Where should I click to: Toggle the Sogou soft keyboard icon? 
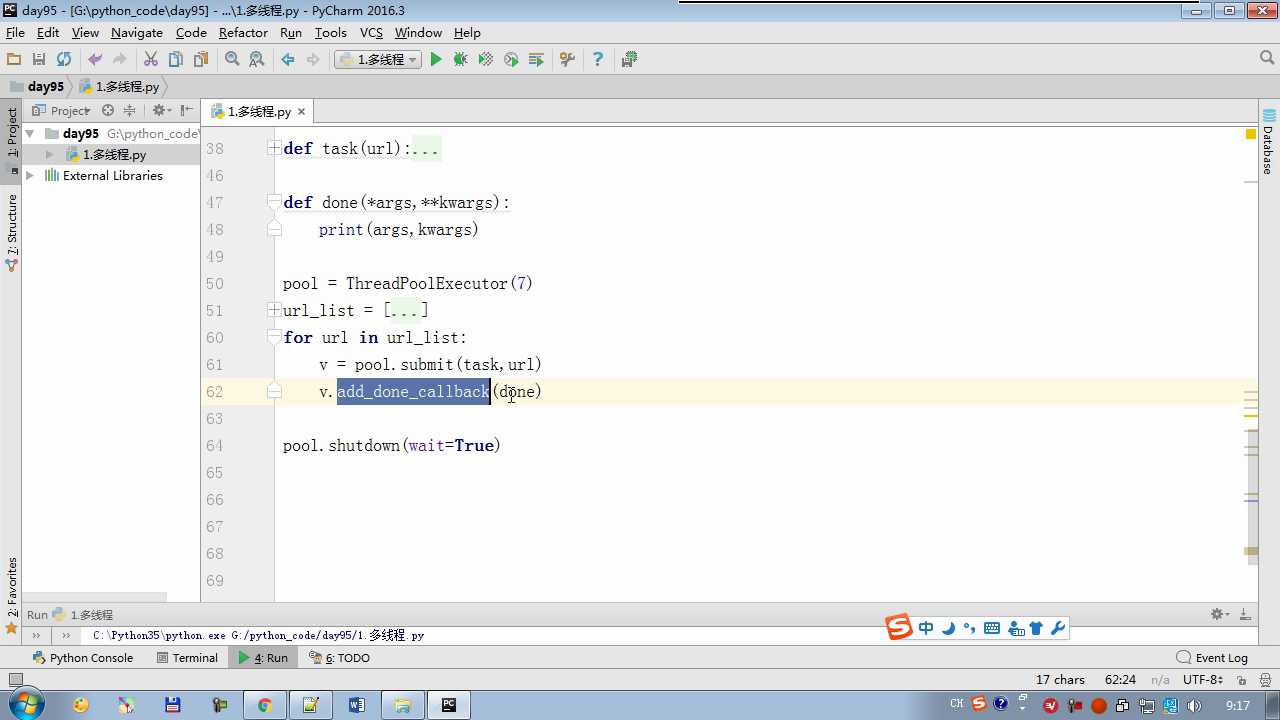992,628
